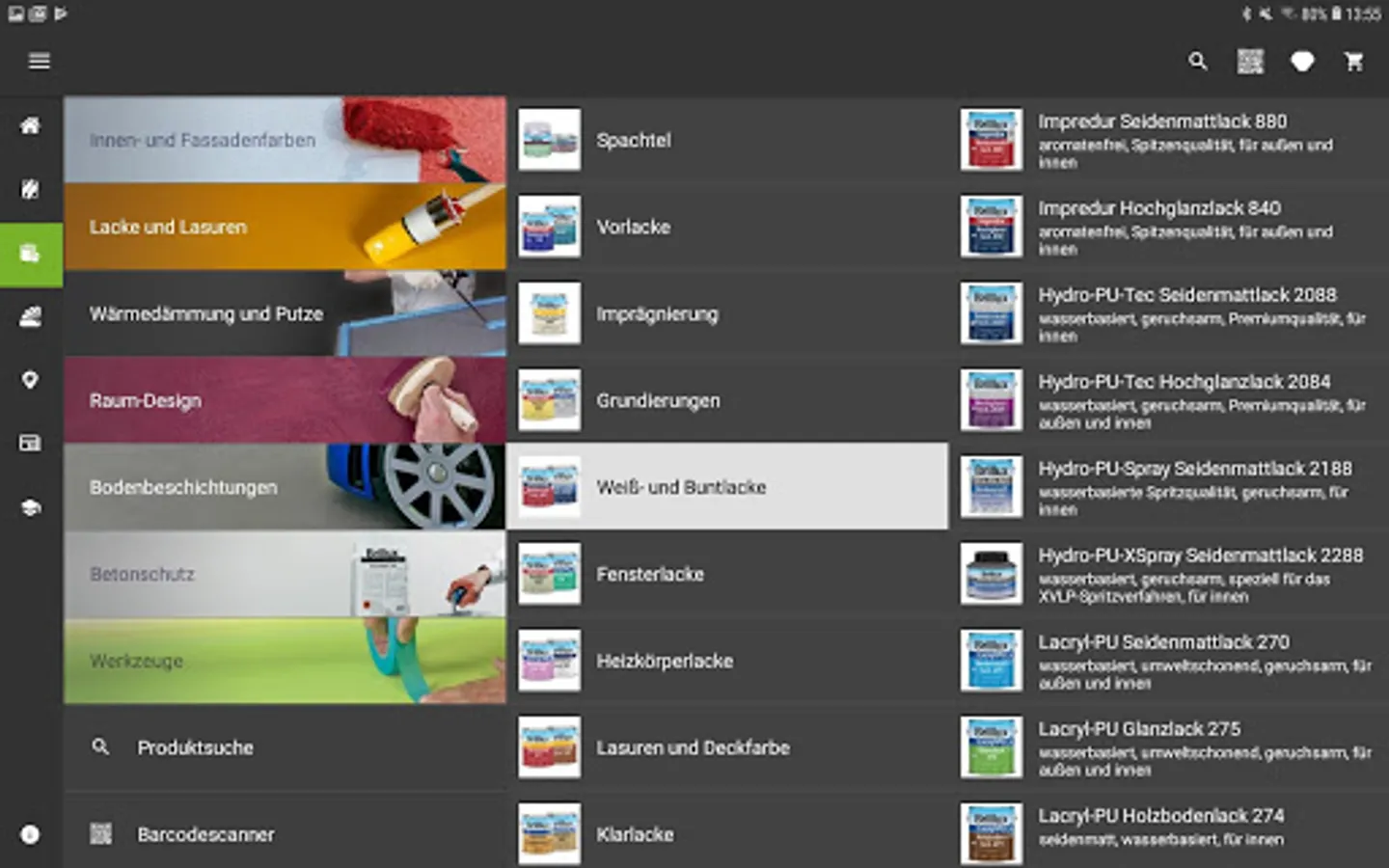Open Produktsuche
1389x868 pixels.
(x=285, y=747)
